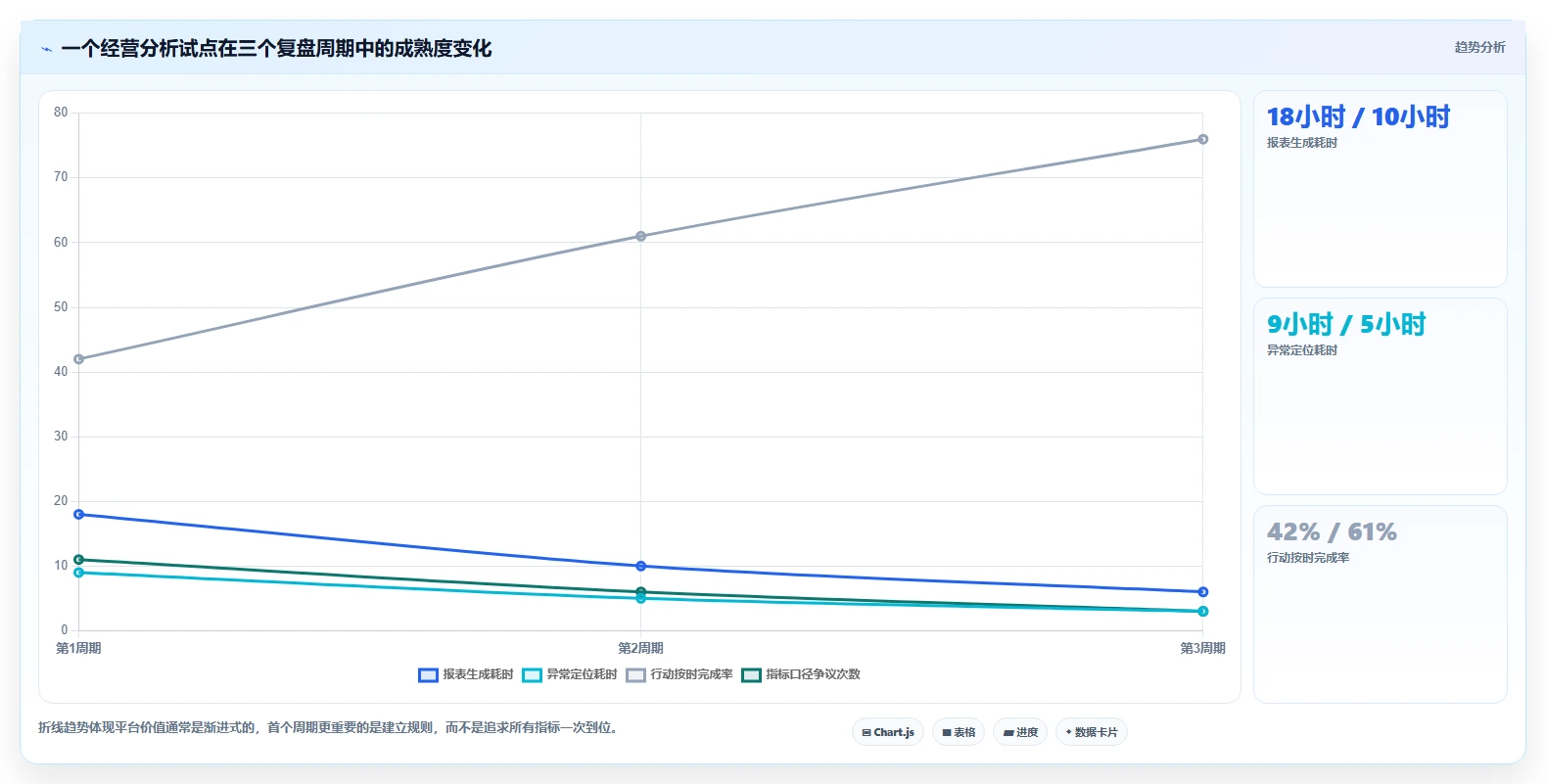
Task: Click the icon in the 进度 tag
Action: pyautogui.click(x=1007, y=732)
